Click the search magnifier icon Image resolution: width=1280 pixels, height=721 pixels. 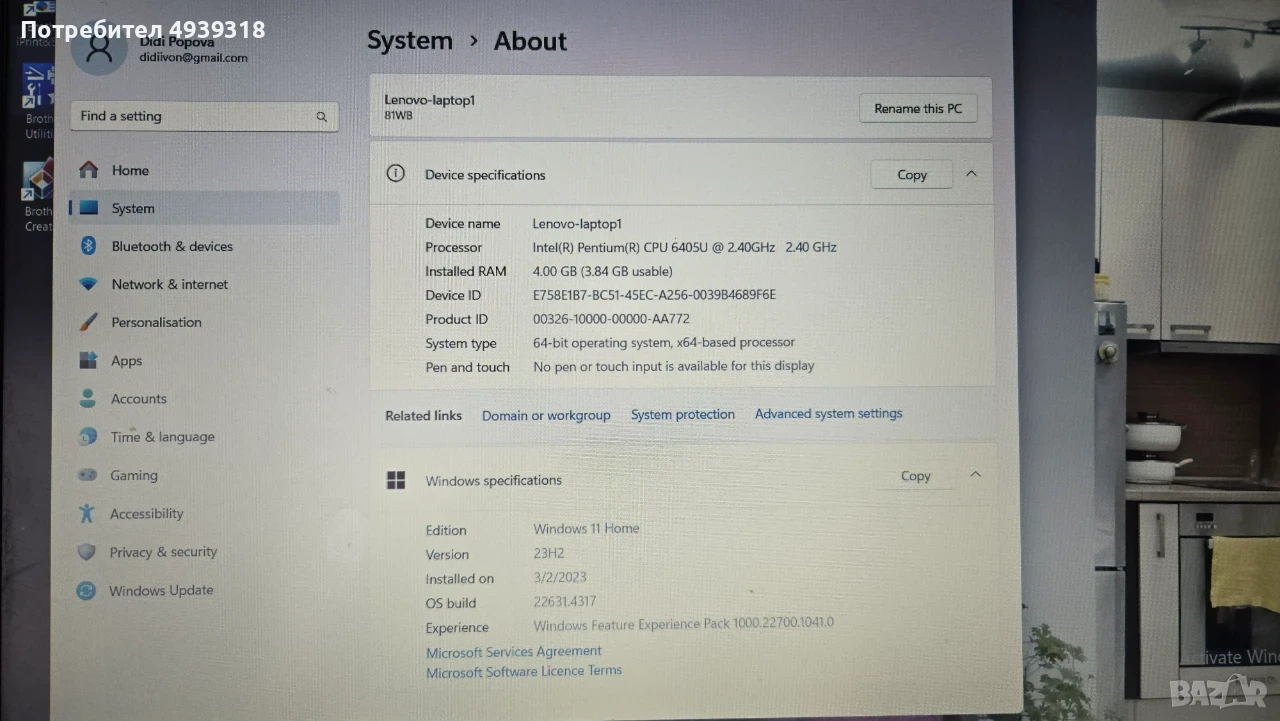pos(322,117)
